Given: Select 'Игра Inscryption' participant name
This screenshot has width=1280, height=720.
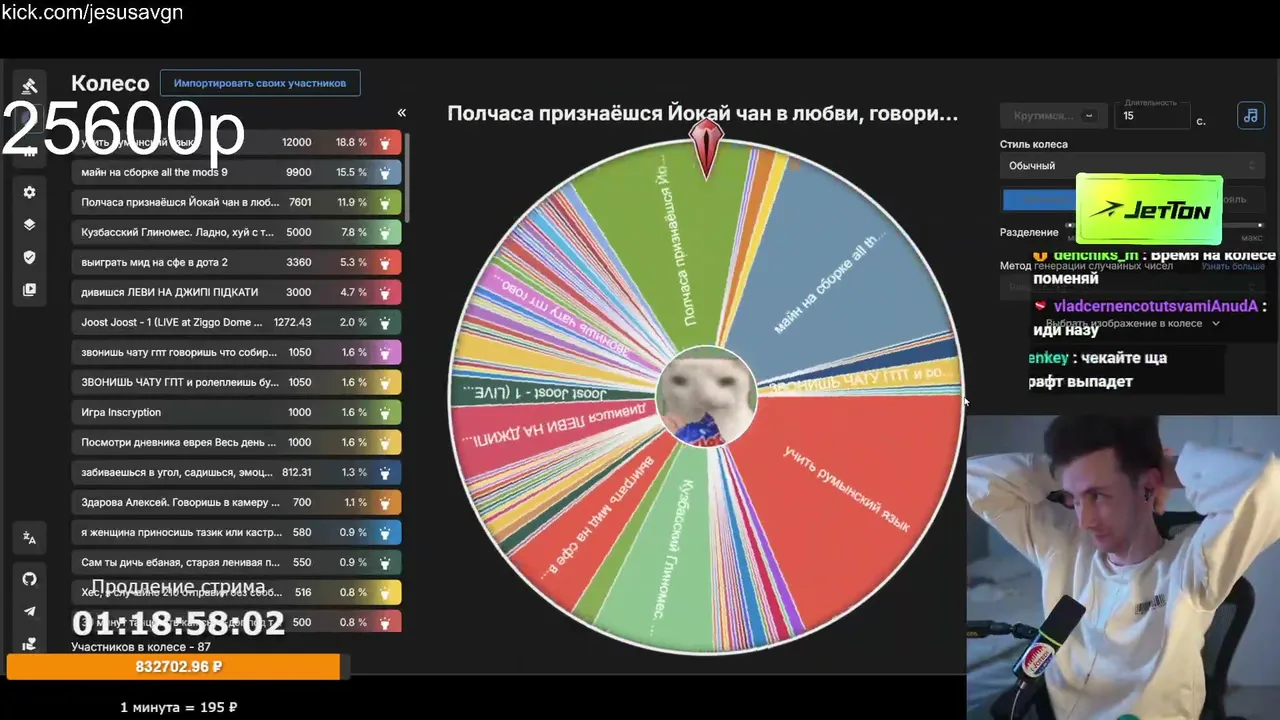Looking at the screenshot, I should tap(121, 412).
